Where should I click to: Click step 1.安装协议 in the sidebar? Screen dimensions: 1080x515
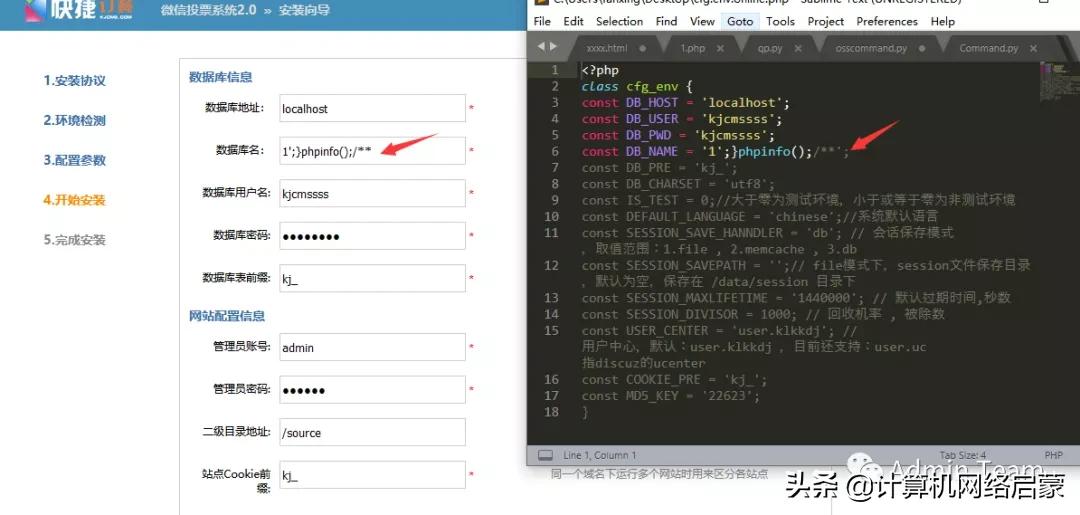[x=74, y=81]
